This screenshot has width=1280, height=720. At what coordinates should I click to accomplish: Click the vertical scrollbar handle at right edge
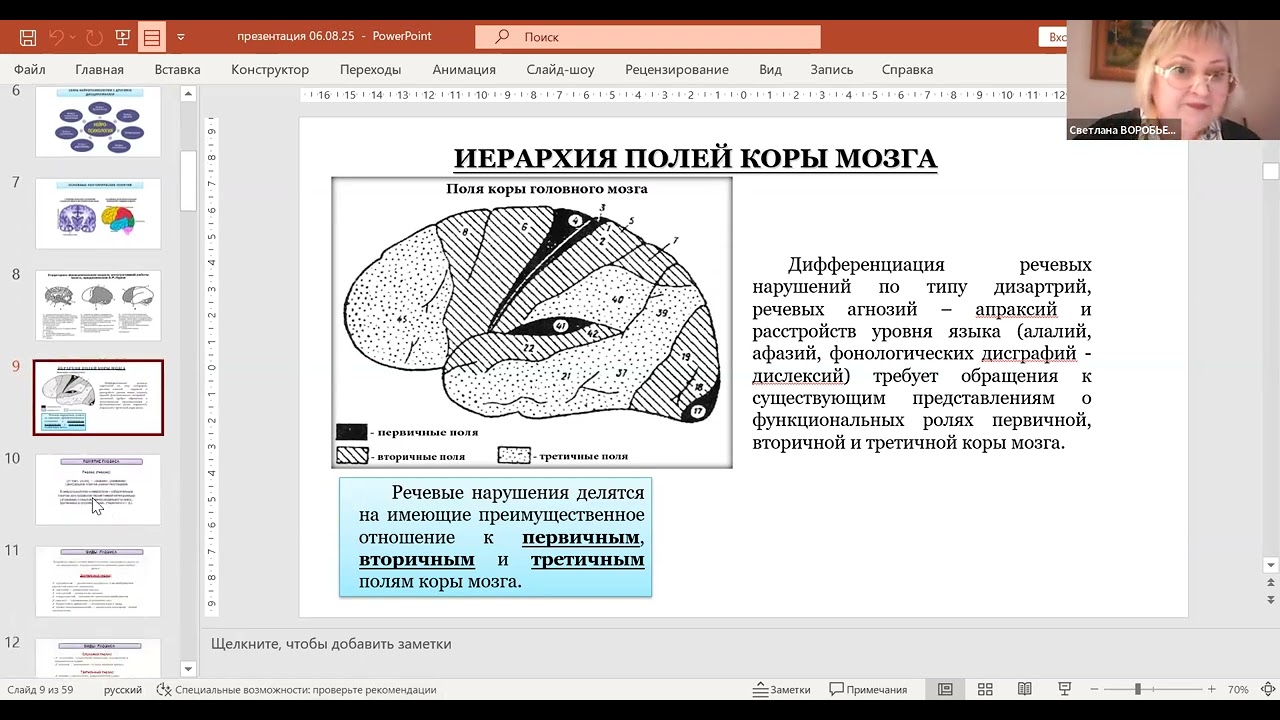coord(1271,171)
